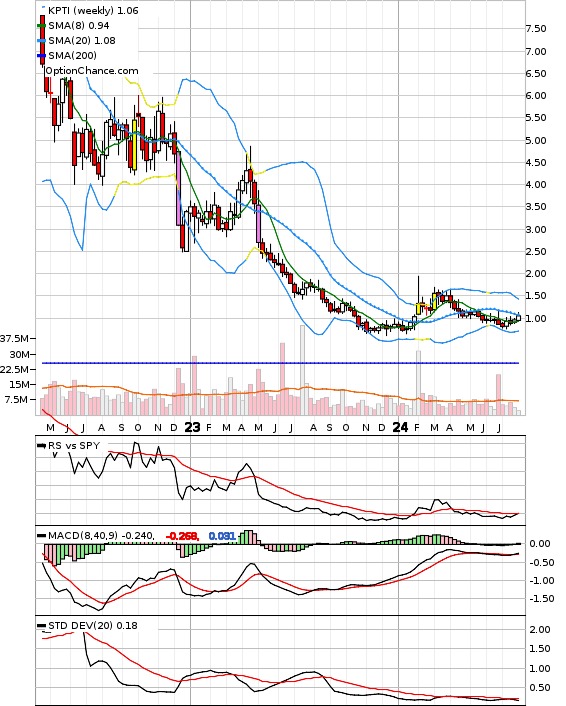Click the RS vs SPY legend marker
566x706 pixels.
pos(41,446)
